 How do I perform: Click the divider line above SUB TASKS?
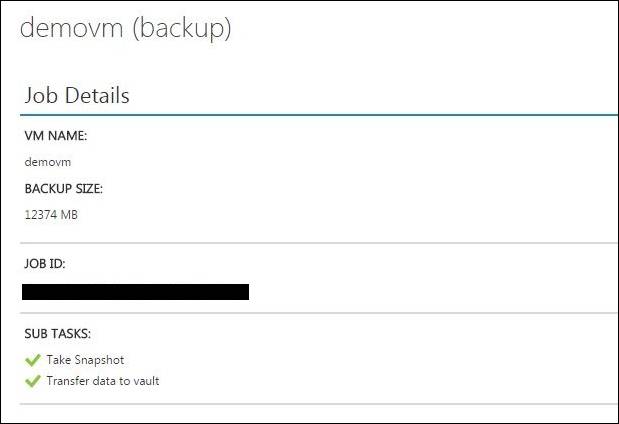tap(318, 313)
